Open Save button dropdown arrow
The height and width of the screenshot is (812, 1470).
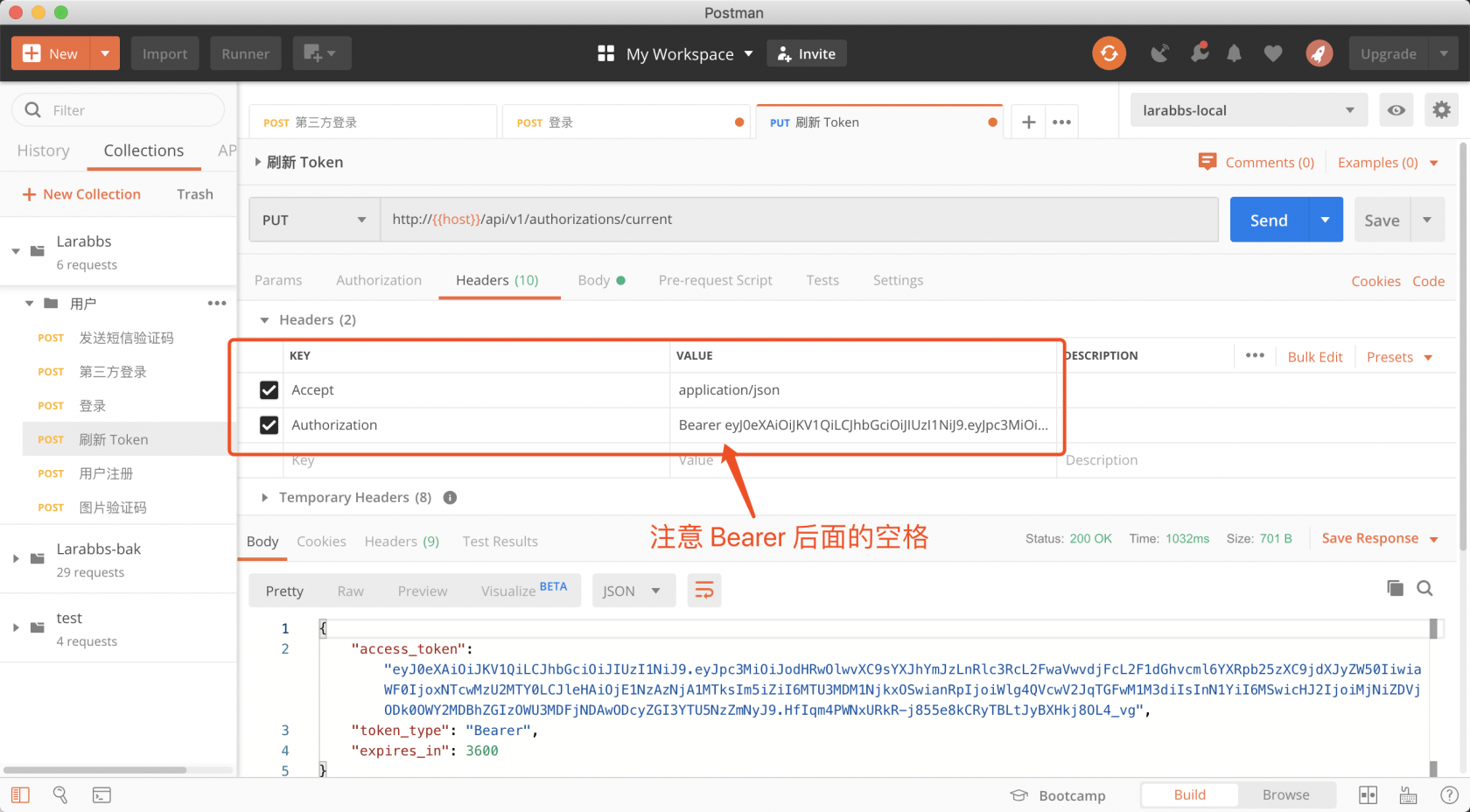tap(1427, 220)
